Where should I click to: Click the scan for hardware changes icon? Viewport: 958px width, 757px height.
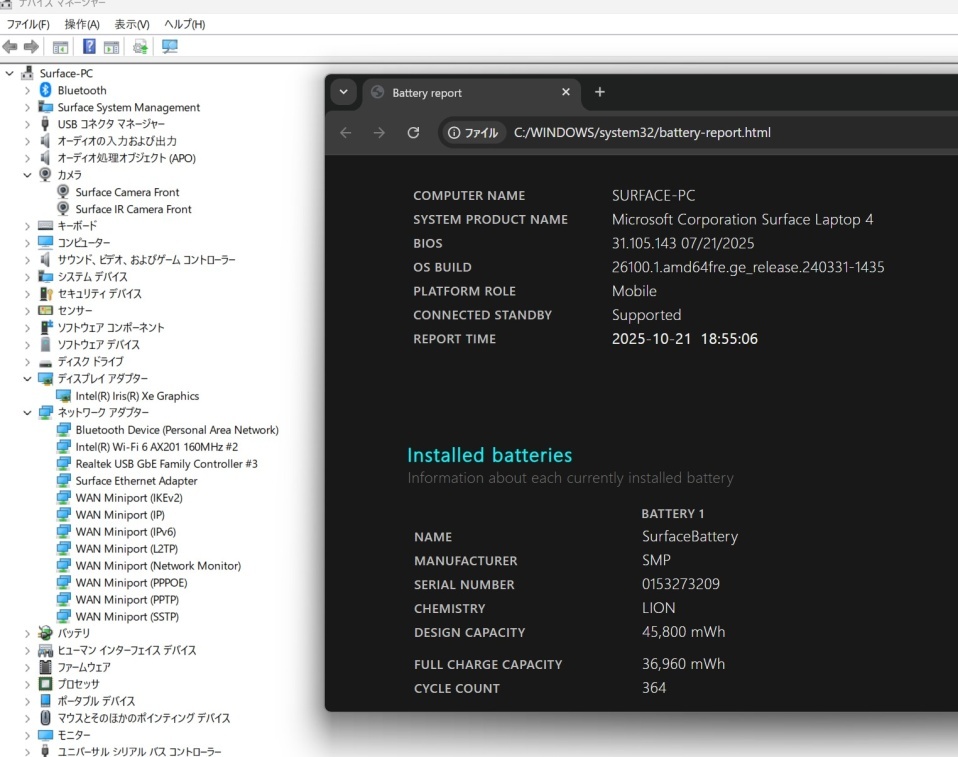click(170, 47)
